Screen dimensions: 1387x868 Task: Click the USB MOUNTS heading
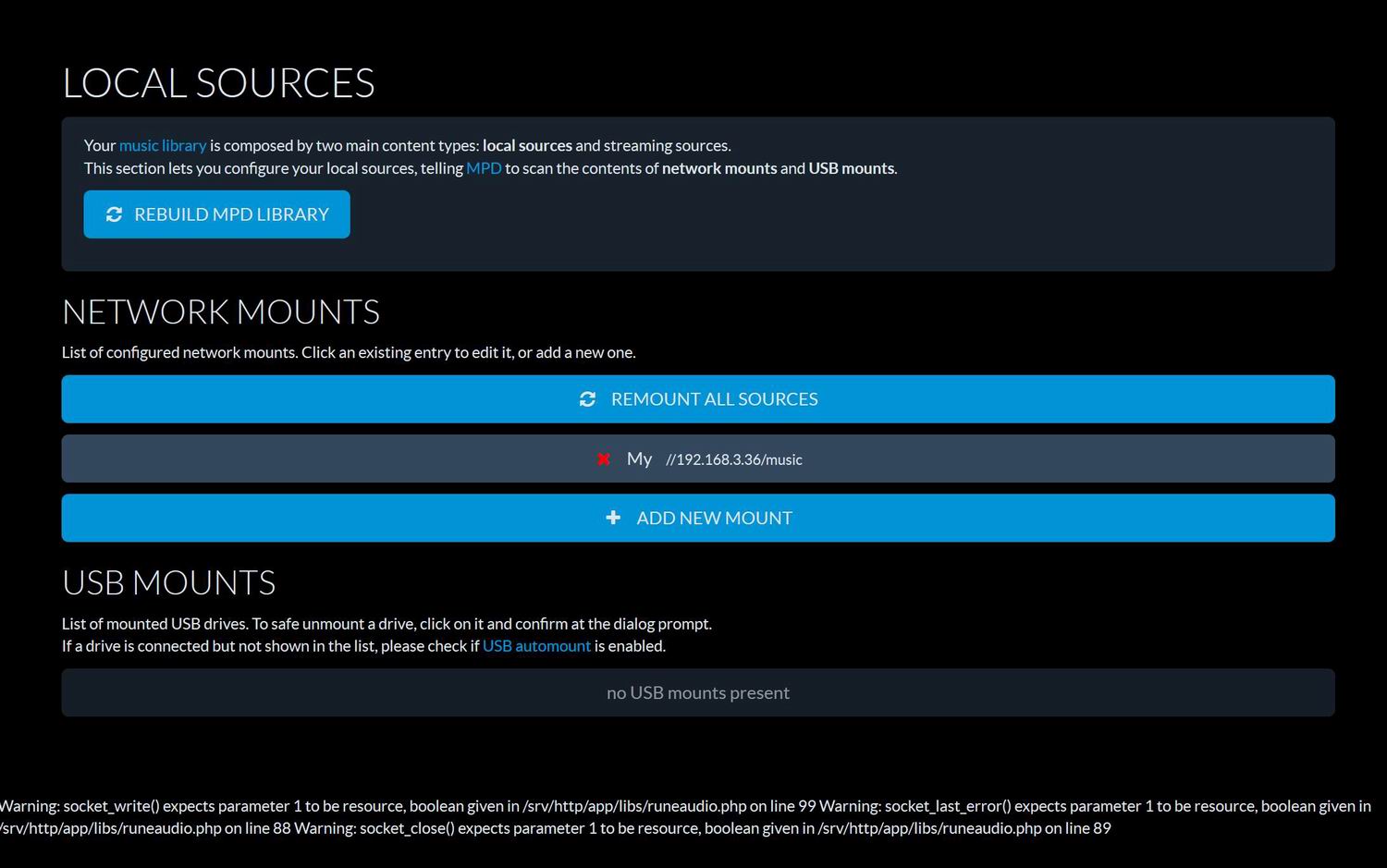pyautogui.click(x=168, y=582)
